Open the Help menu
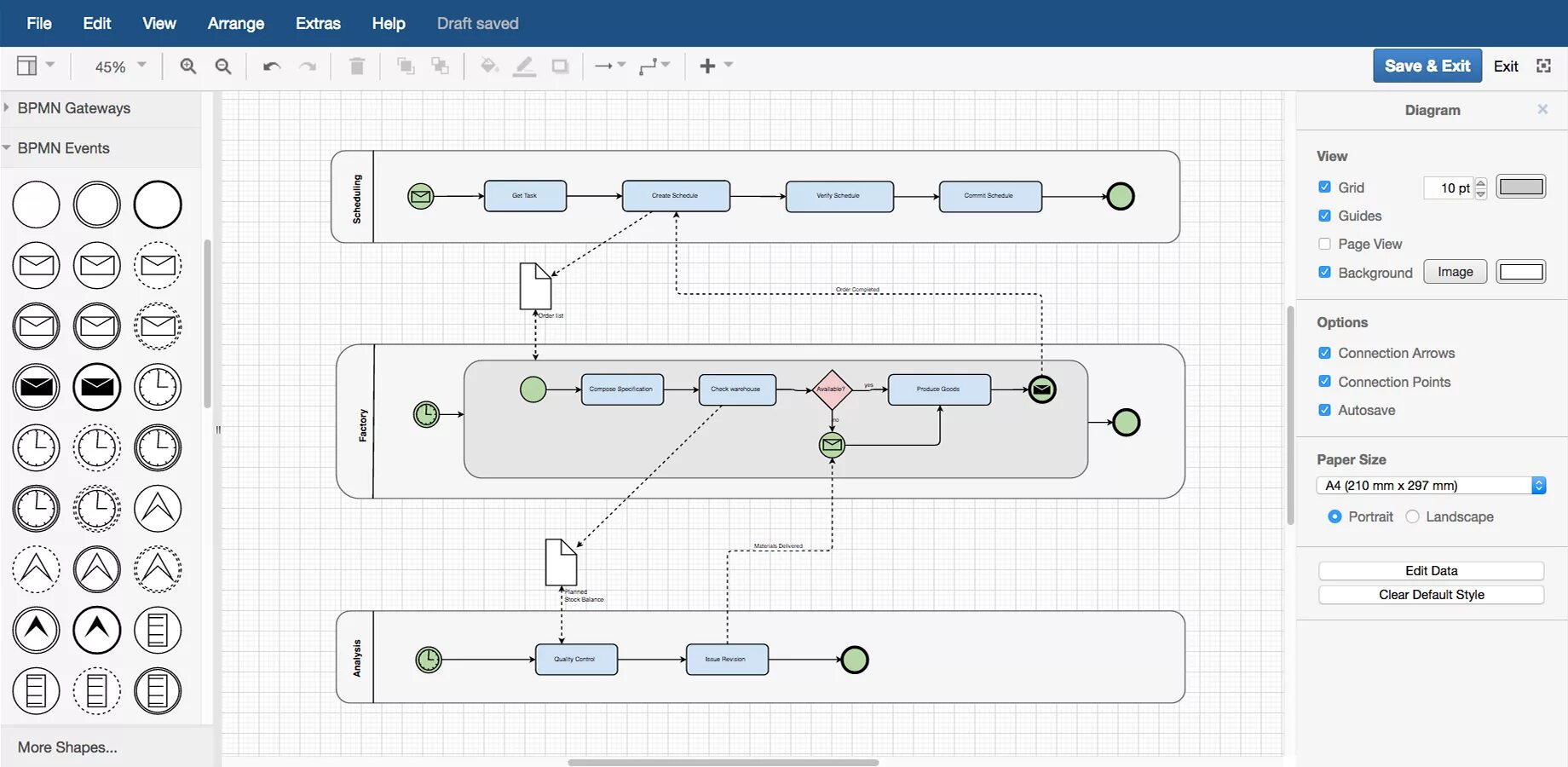1568x767 pixels. pos(389,23)
